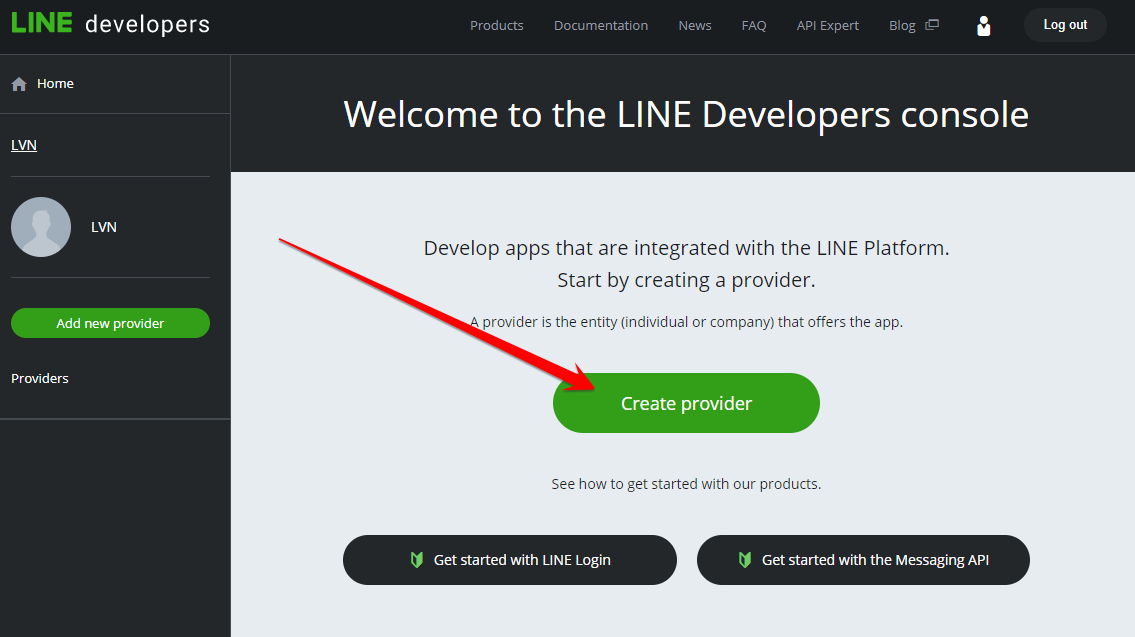Click the shield icon on LINE Login button
The width and height of the screenshot is (1135, 637).
point(417,560)
